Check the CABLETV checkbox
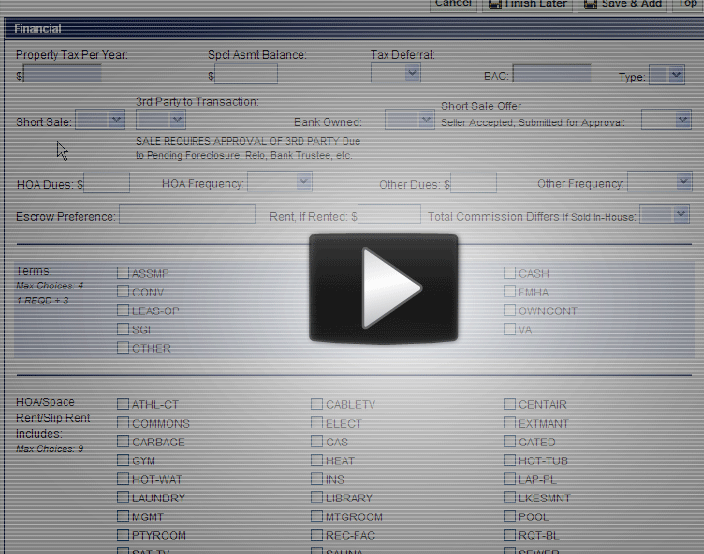Viewport: 704px width, 554px height. pyautogui.click(x=317, y=404)
